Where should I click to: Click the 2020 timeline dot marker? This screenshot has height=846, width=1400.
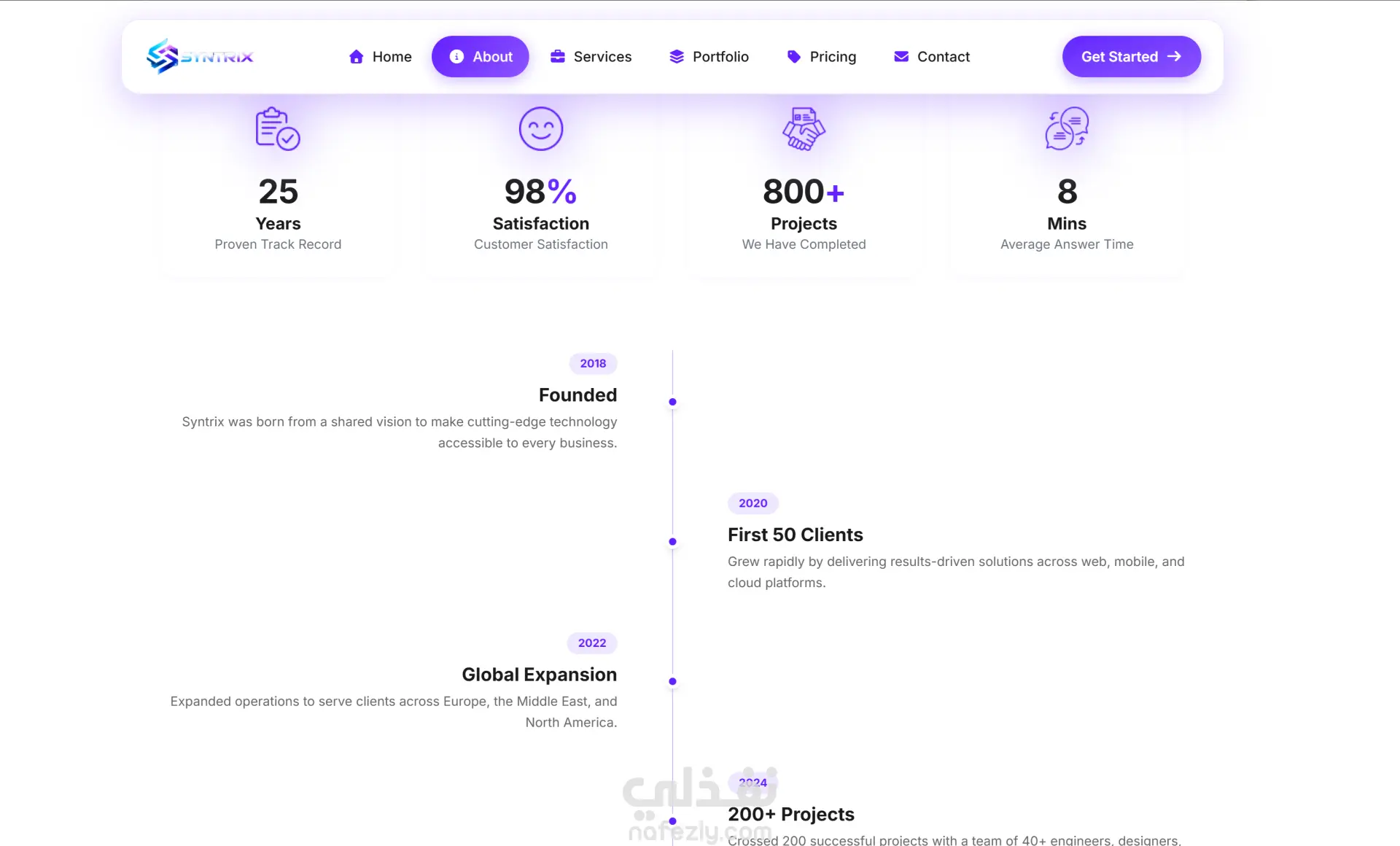(672, 542)
